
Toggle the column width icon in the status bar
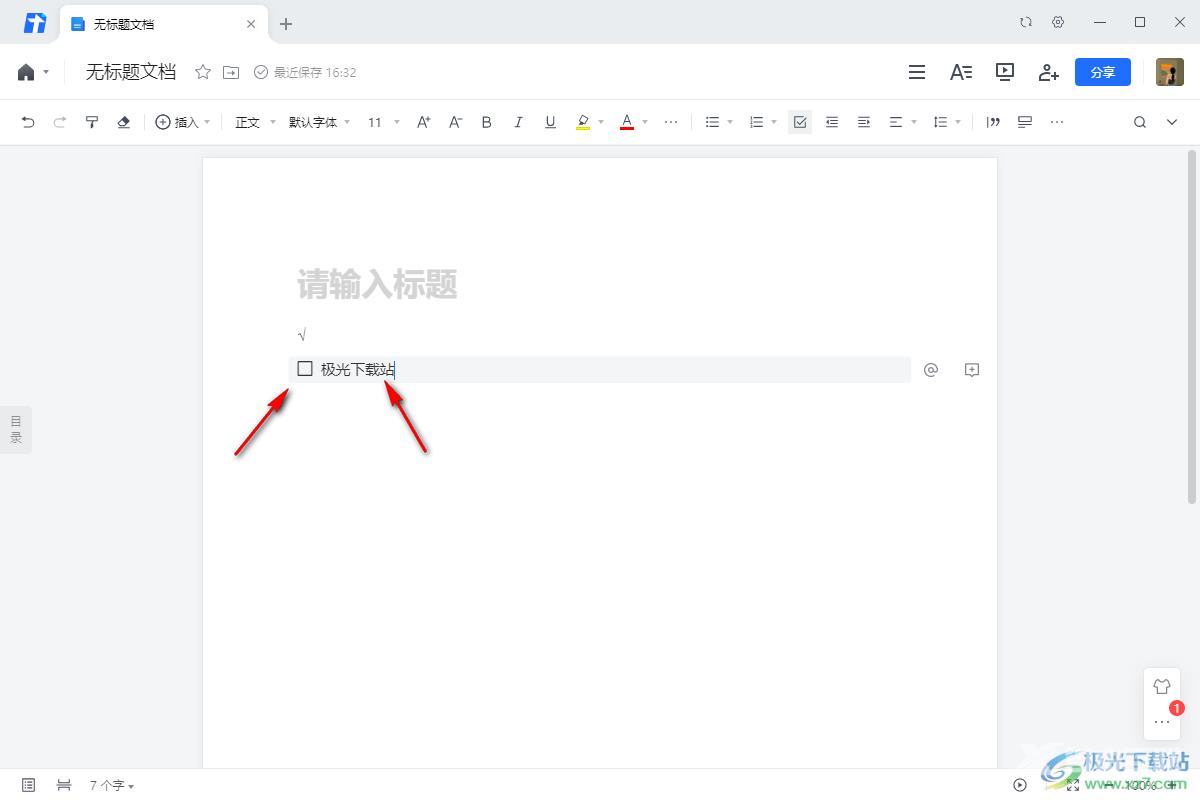[64, 785]
